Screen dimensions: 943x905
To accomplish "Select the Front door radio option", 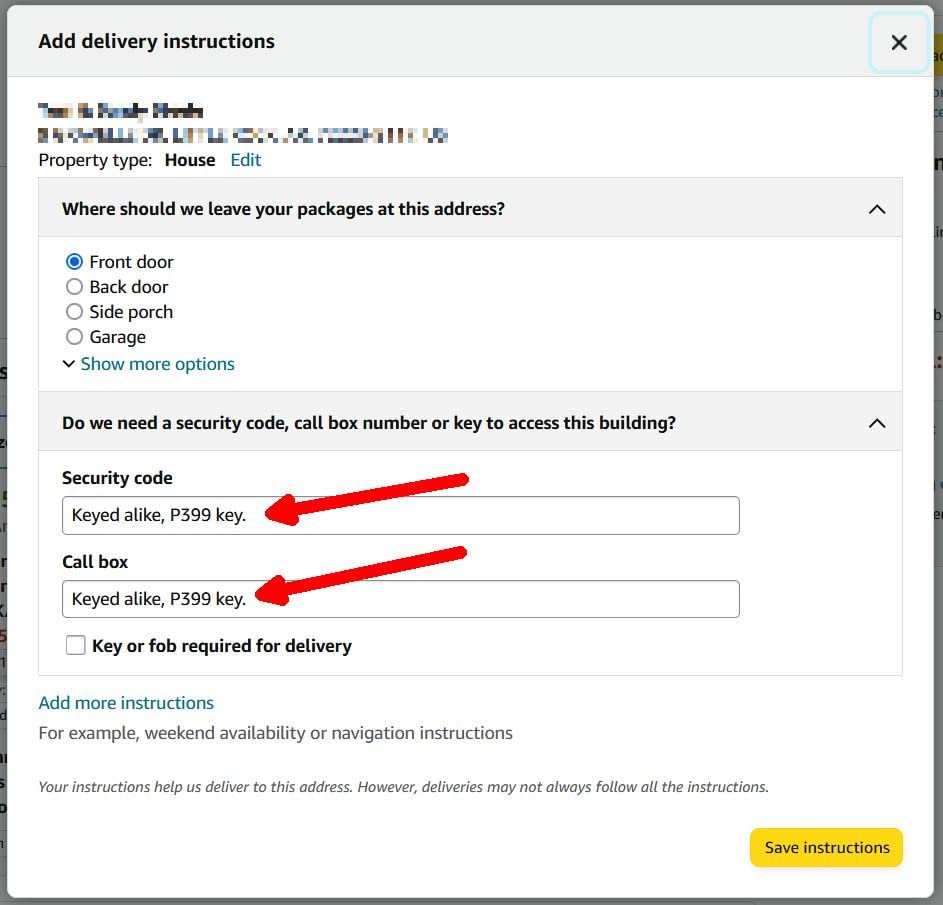I will coord(75,262).
